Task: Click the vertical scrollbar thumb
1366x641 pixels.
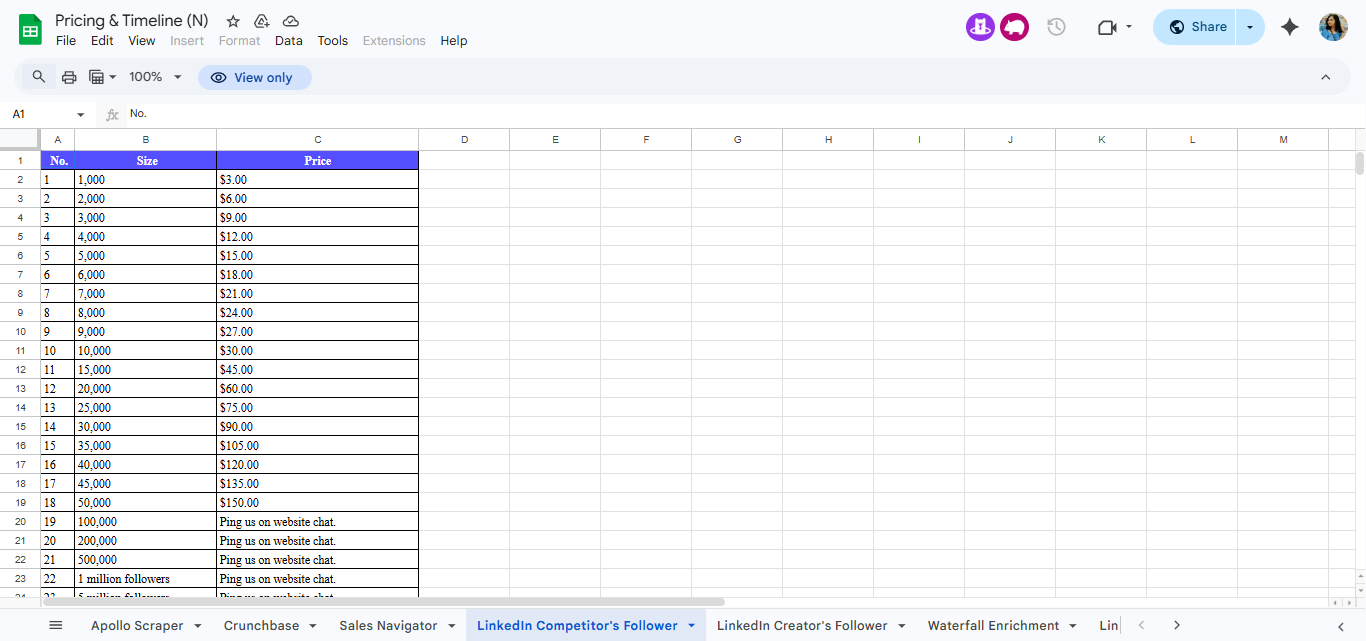Action: point(1360,164)
